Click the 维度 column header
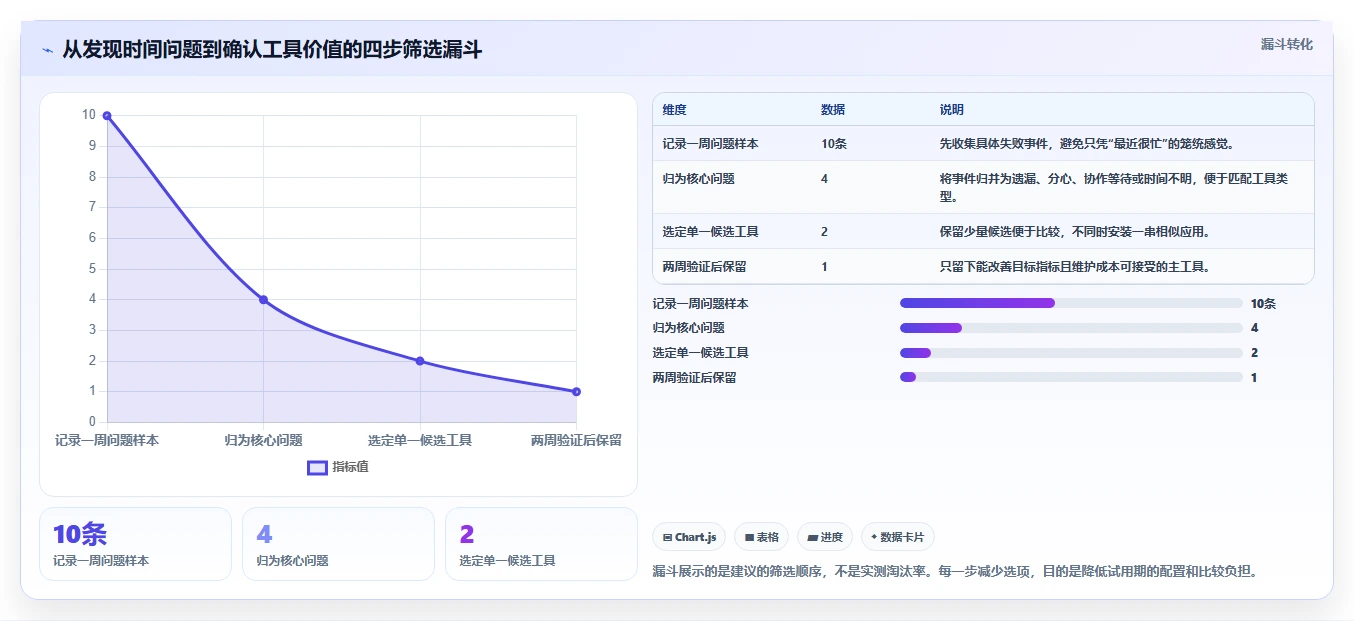Viewport: 1354px width, 621px height. click(674, 110)
